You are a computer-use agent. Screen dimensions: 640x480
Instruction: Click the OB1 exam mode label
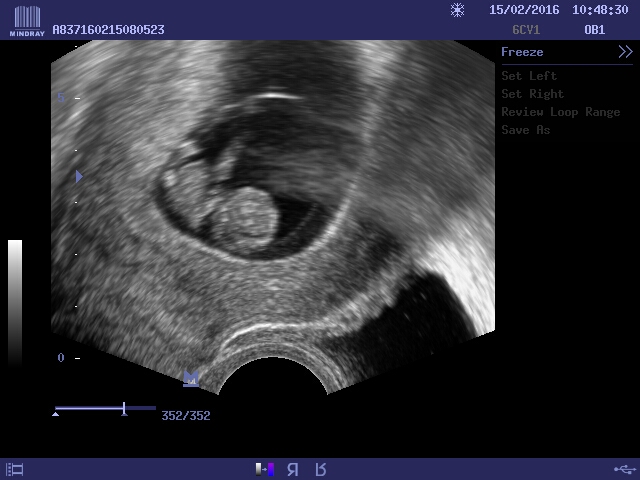[x=594, y=30]
